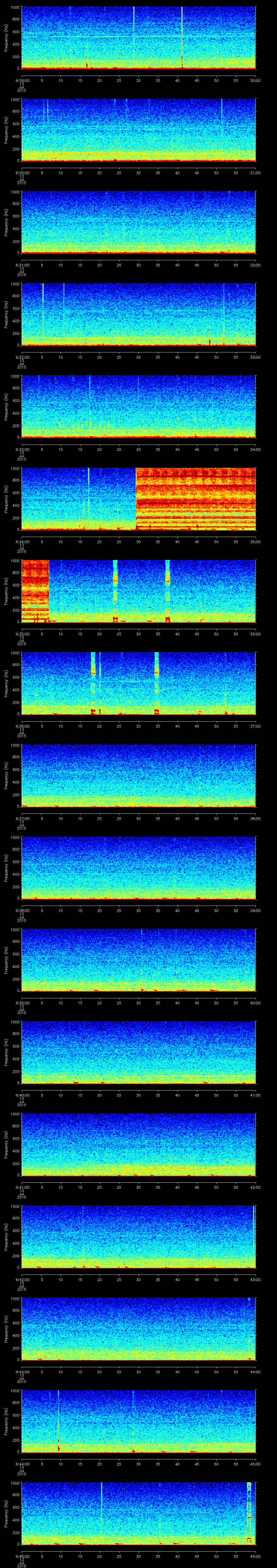Image resolution: width=277 pixels, height=1568 pixels.
Task: Click the 6:29:00 start time label
Action: [x=22, y=80]
